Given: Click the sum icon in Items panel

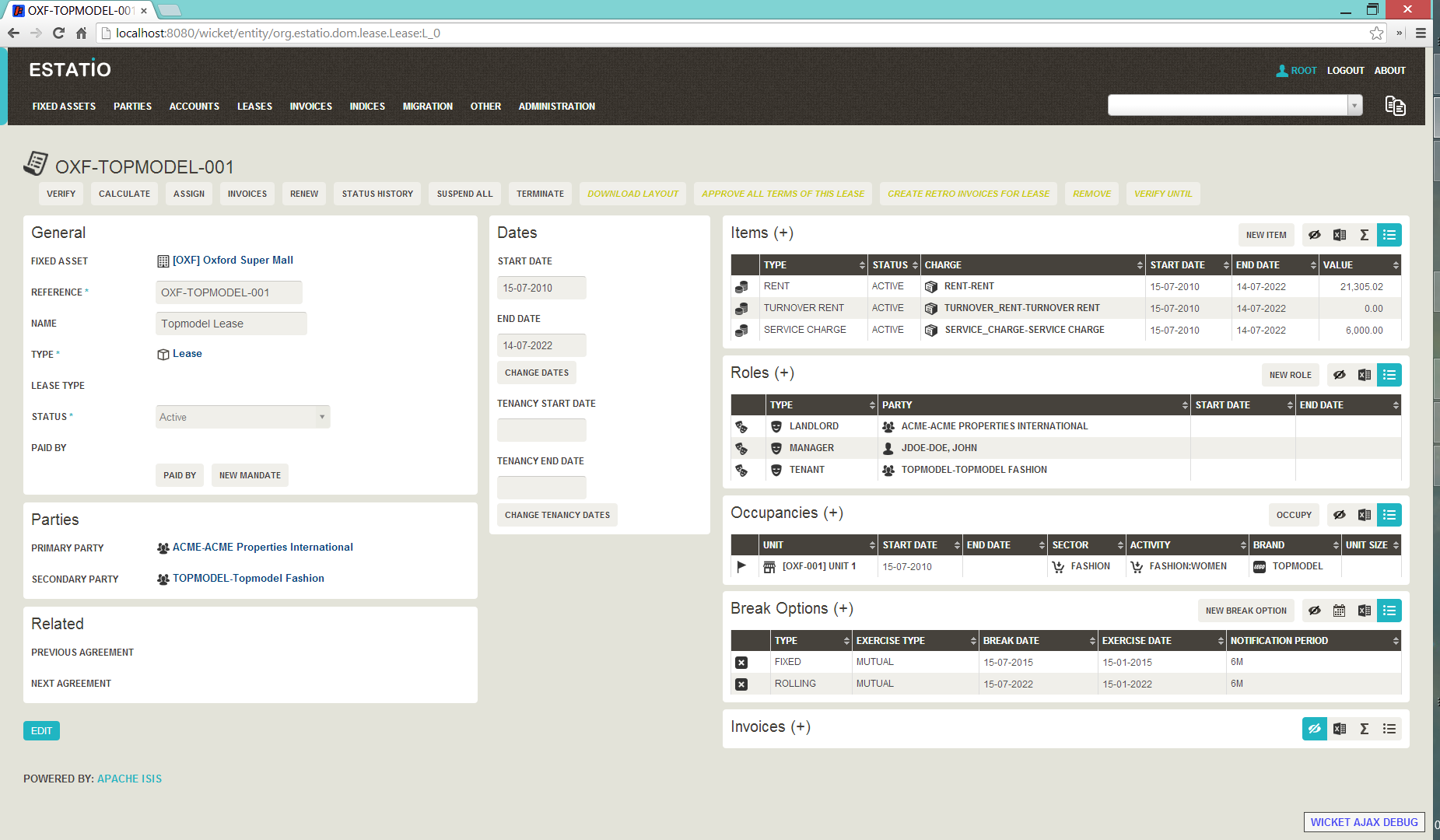Looking at the screenshot, I should 1364,235.
